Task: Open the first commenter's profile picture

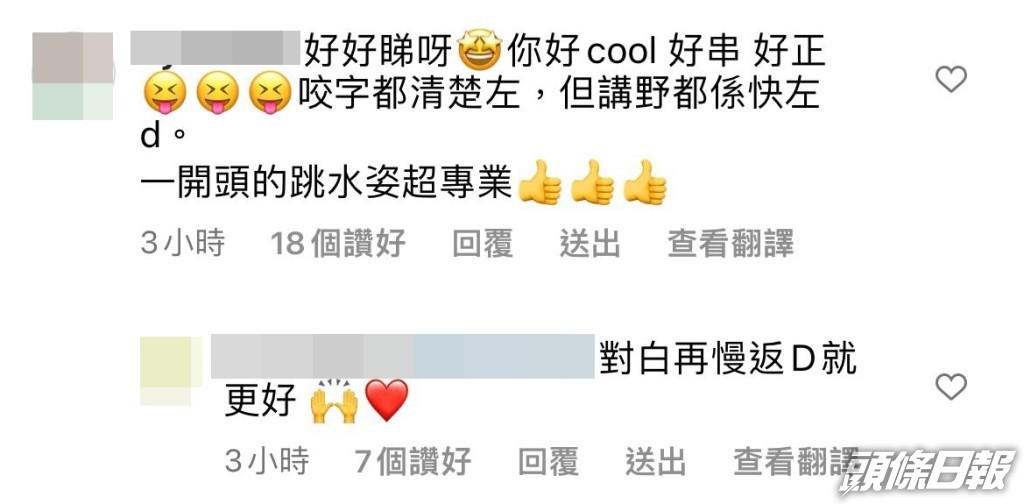Action: [x=72, y=76]
